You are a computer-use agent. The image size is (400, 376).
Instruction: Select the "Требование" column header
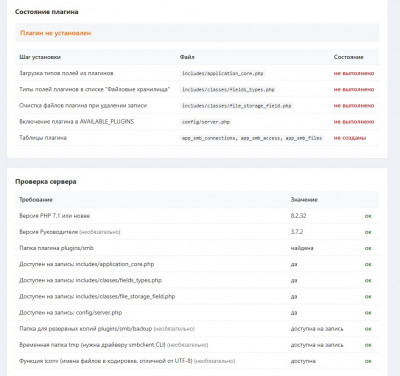(36, 200)
